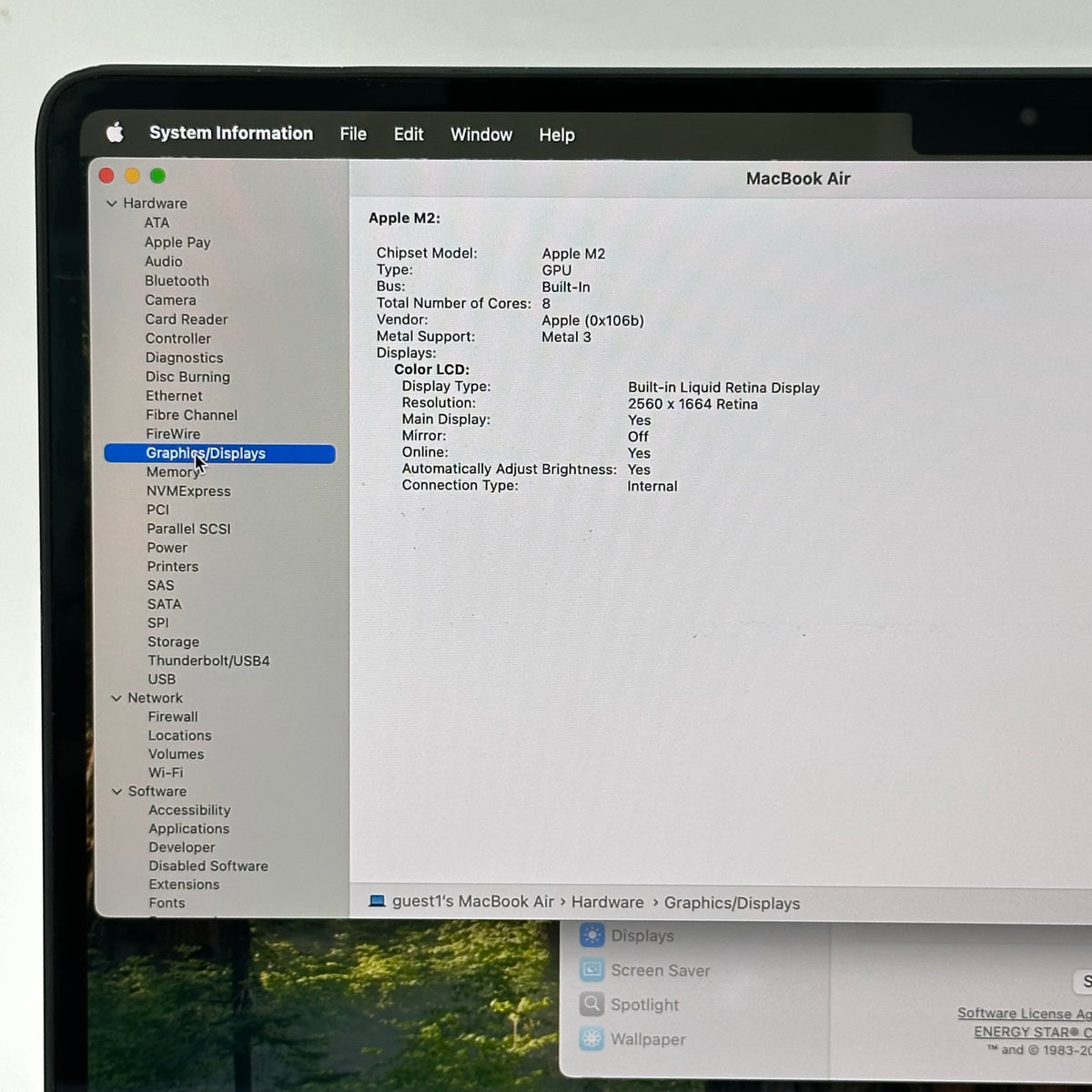Select Locations under Network

(179, 735)
